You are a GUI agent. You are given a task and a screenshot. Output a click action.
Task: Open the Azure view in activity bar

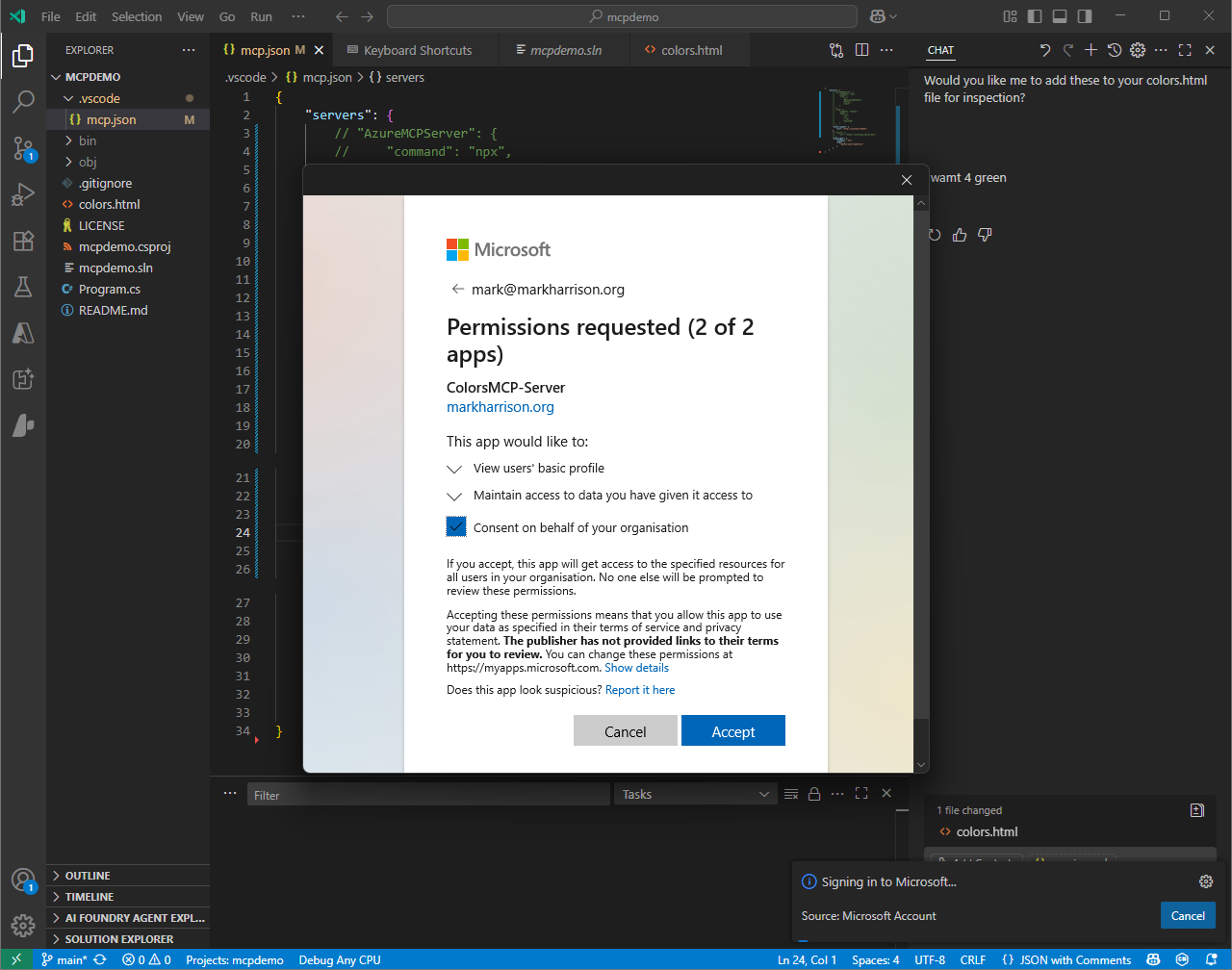point(23,333)
